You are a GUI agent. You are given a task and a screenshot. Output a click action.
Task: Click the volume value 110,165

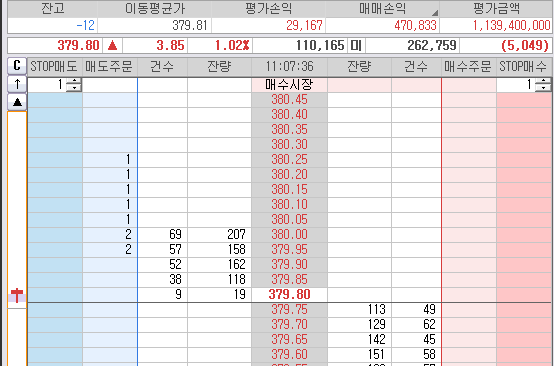click(320, 46)
